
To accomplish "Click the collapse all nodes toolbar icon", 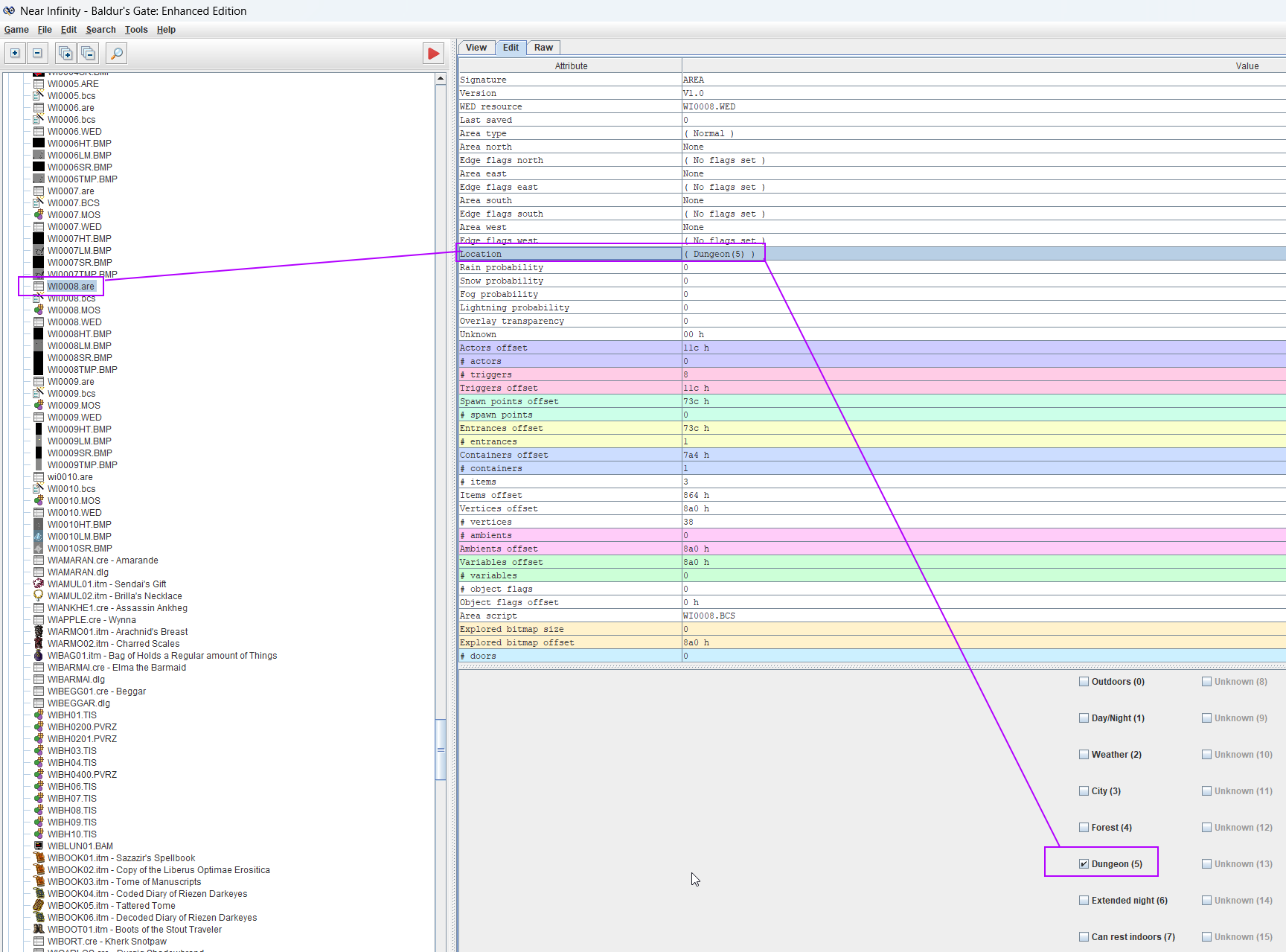I will (88, 53).
